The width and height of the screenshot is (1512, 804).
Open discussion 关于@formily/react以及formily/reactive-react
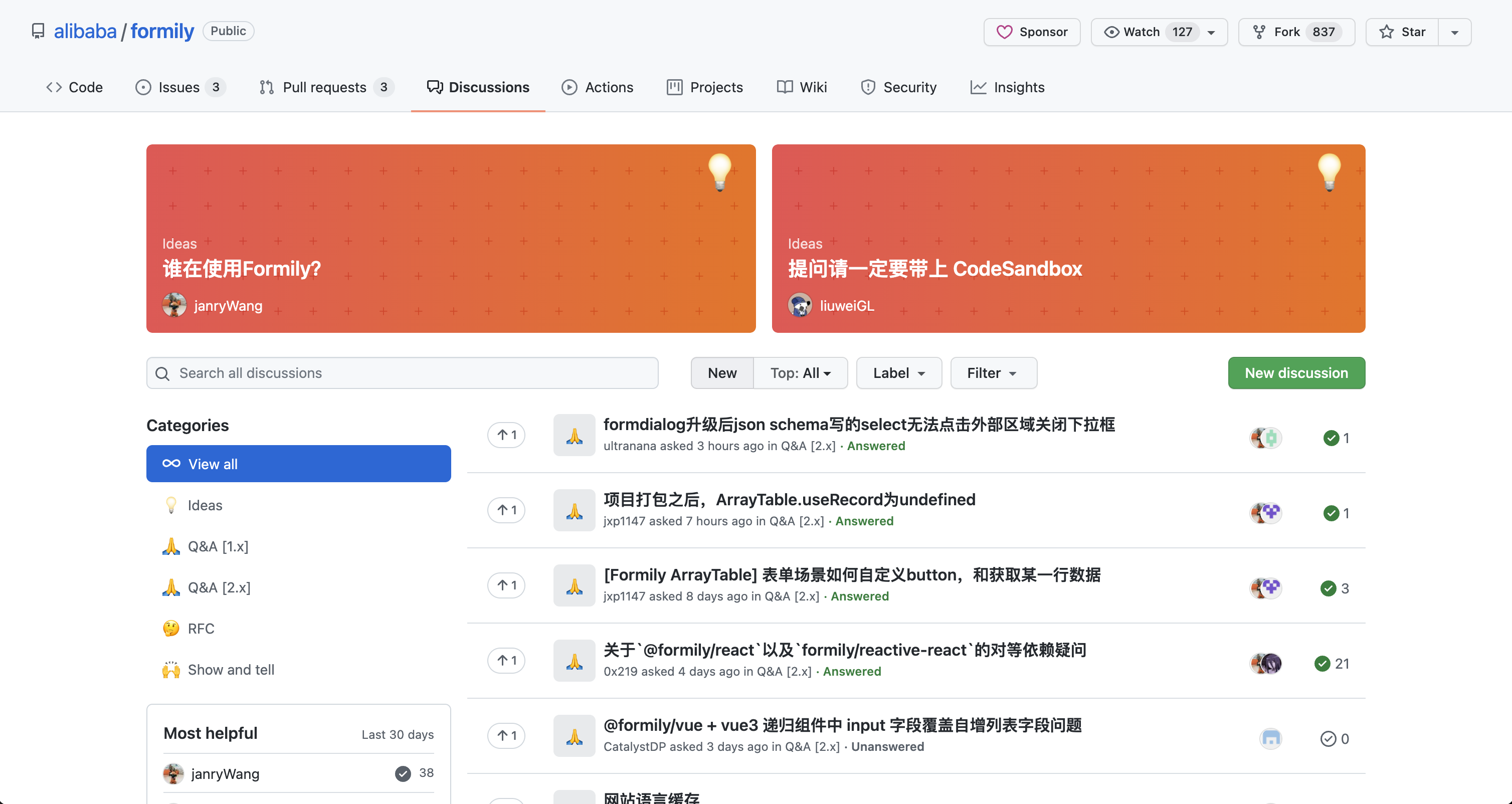(x=845, y=650)
